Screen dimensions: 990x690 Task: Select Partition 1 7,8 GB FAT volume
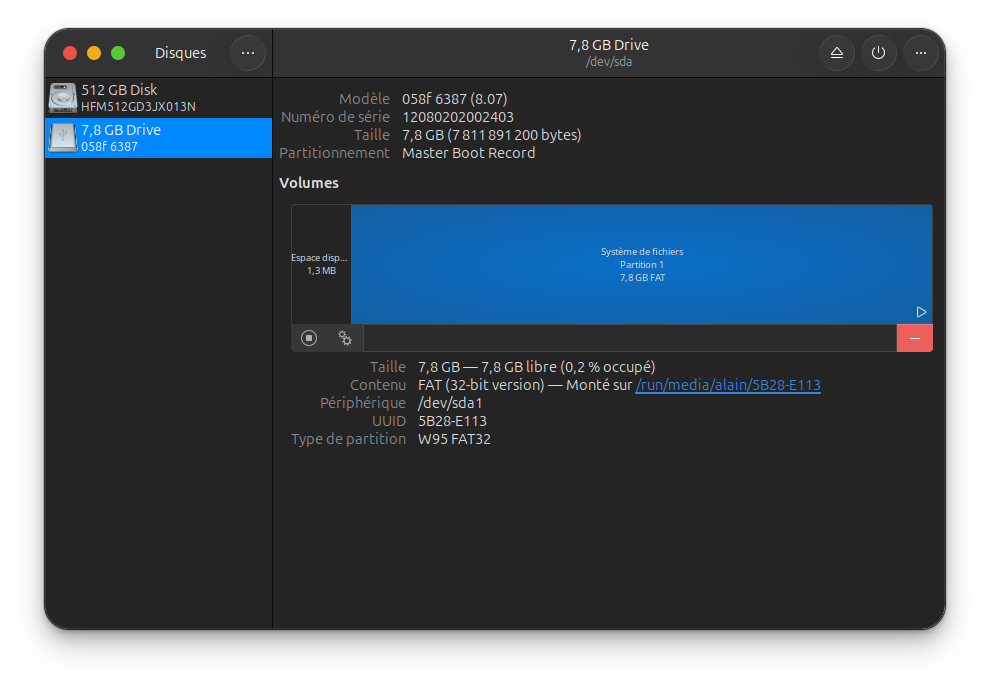point(641,264)
